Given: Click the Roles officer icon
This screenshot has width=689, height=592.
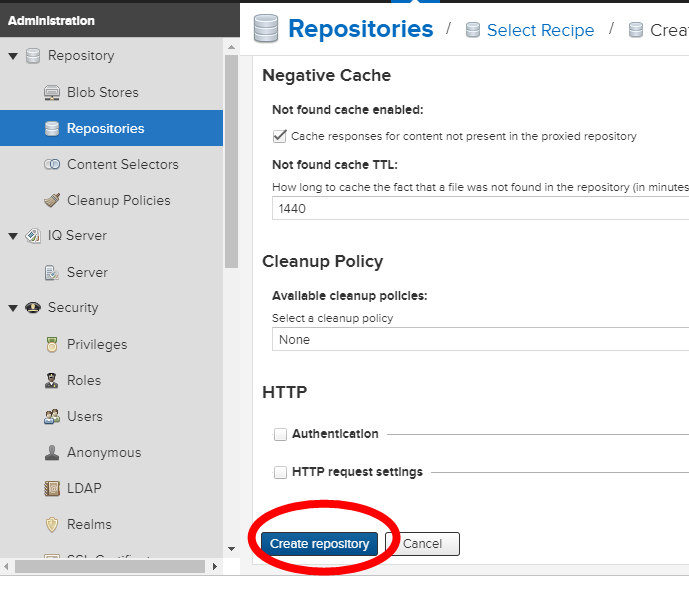Looking at the screenshot, I should pyautogui.click(x=52, y=381).
